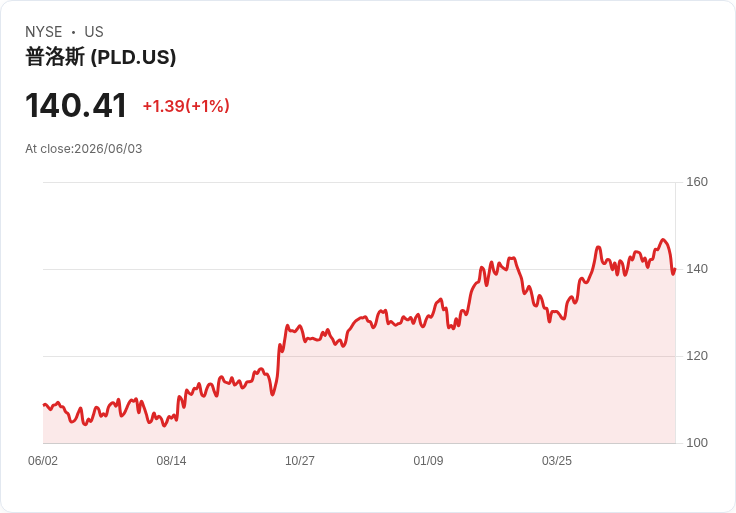
Task: Click the PLD.US stock title
Action: pos(100,57)
